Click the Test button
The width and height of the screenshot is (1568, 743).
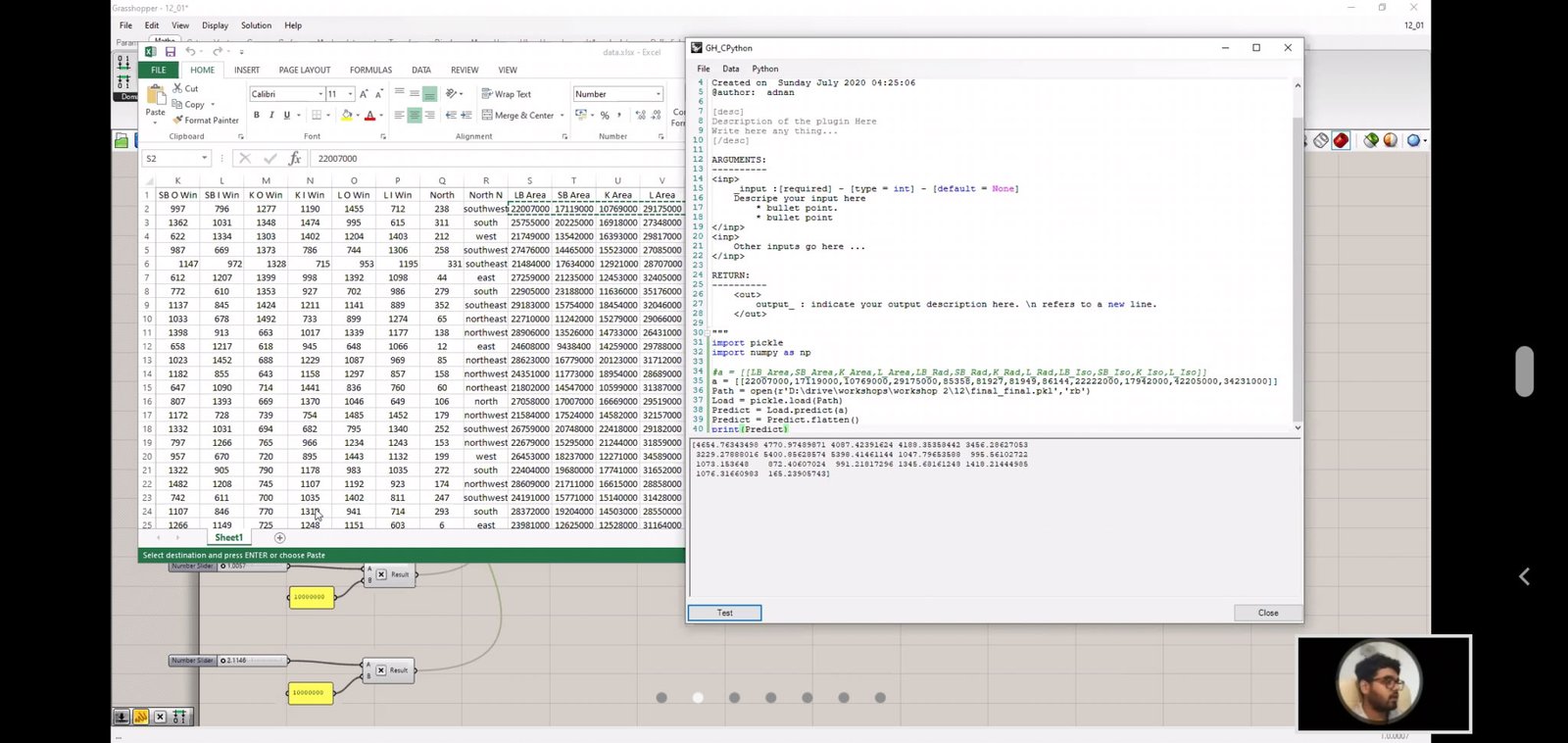[724, 613]
